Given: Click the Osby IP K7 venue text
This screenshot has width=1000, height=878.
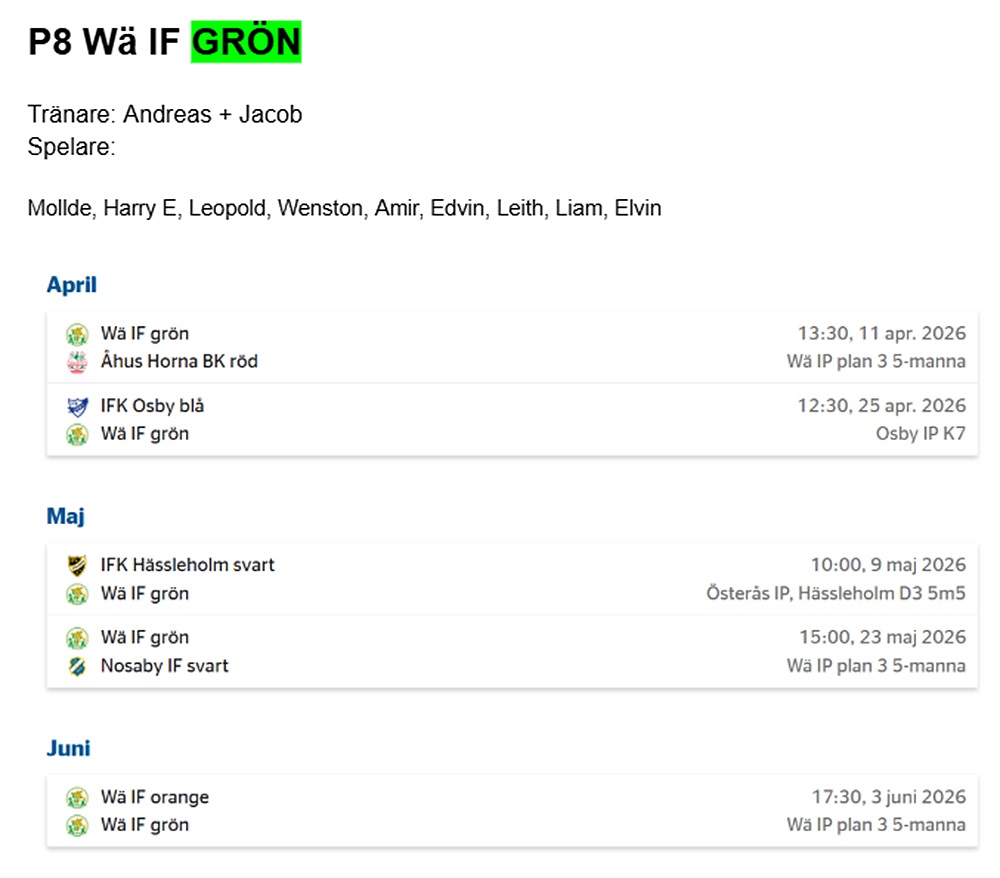Looking at the screenshot, I should pos(920,434).
